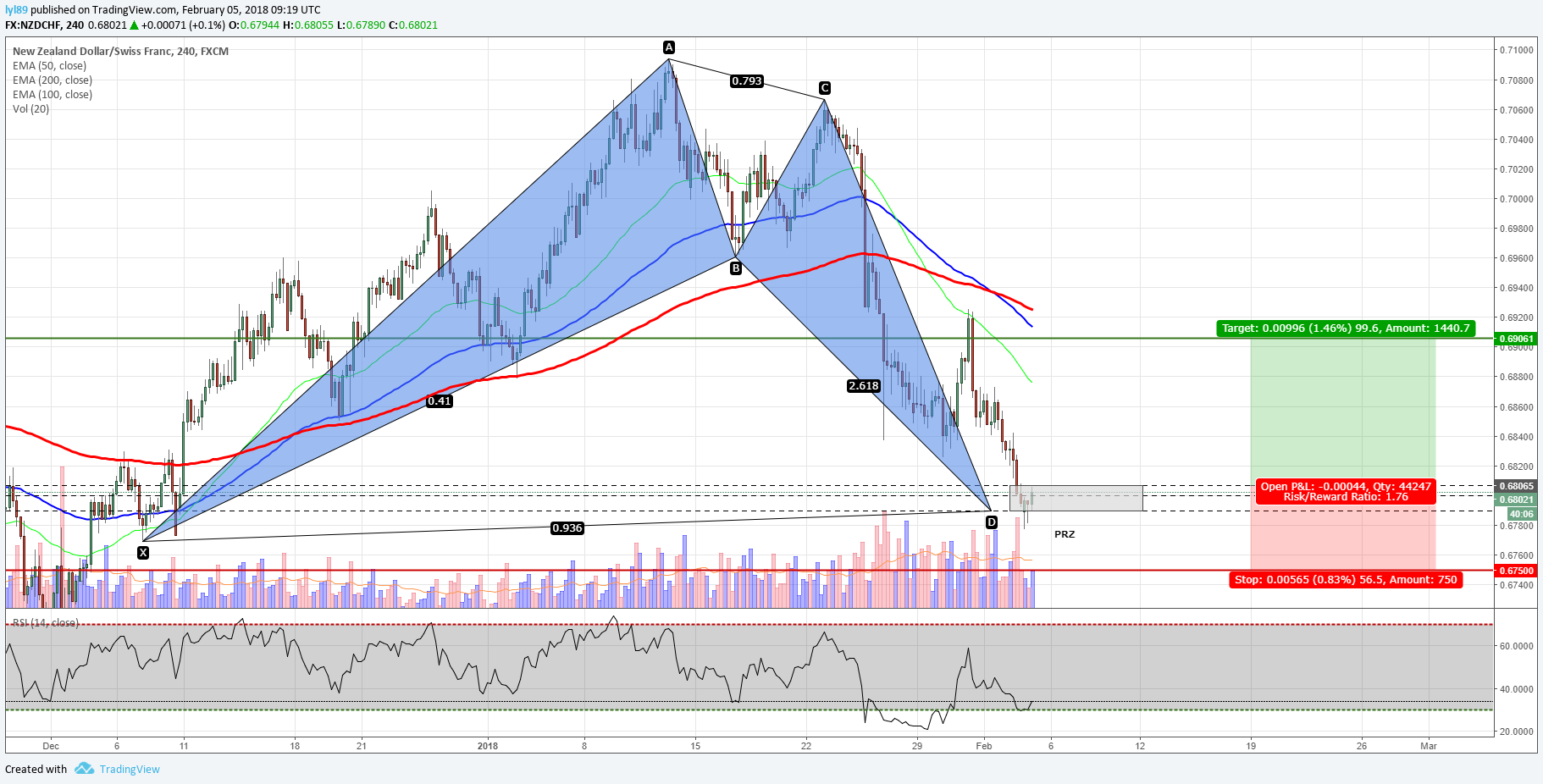Image resolution: width=1543 pixels, height=784 pixels.
Task: Click the 0.793 ratio label
Action: pyautogui.click(x=747, y=81)
